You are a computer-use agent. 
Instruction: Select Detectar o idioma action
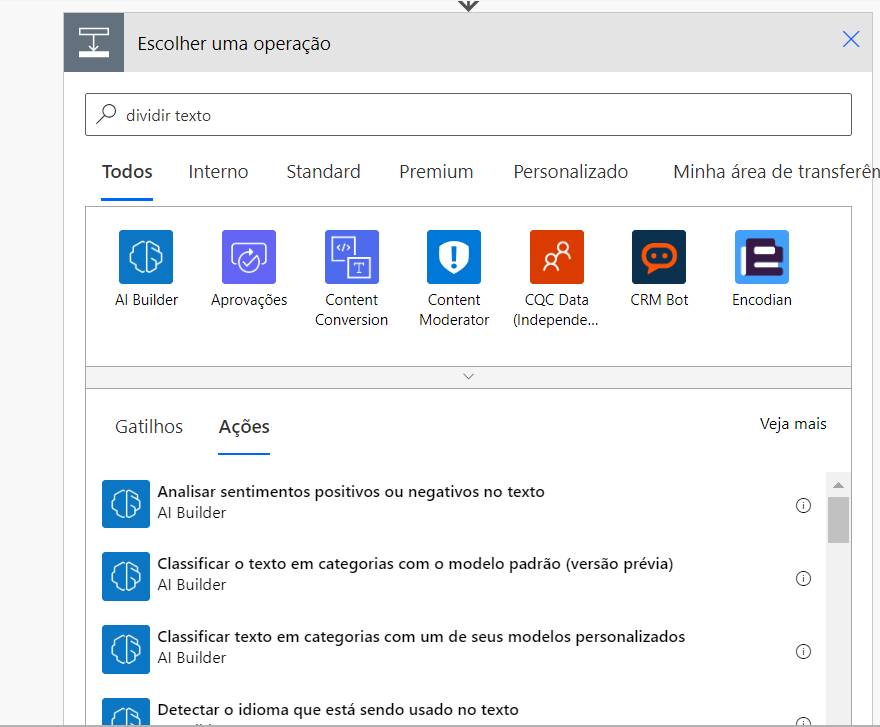click(x=456, y=712)
